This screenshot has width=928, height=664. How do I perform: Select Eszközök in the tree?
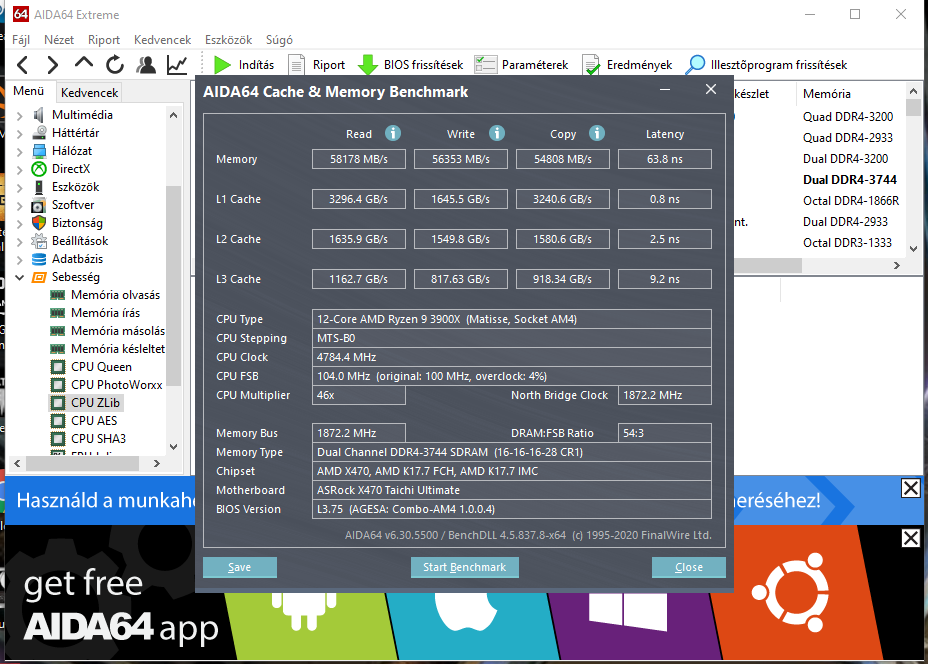[x=75, y=187]
